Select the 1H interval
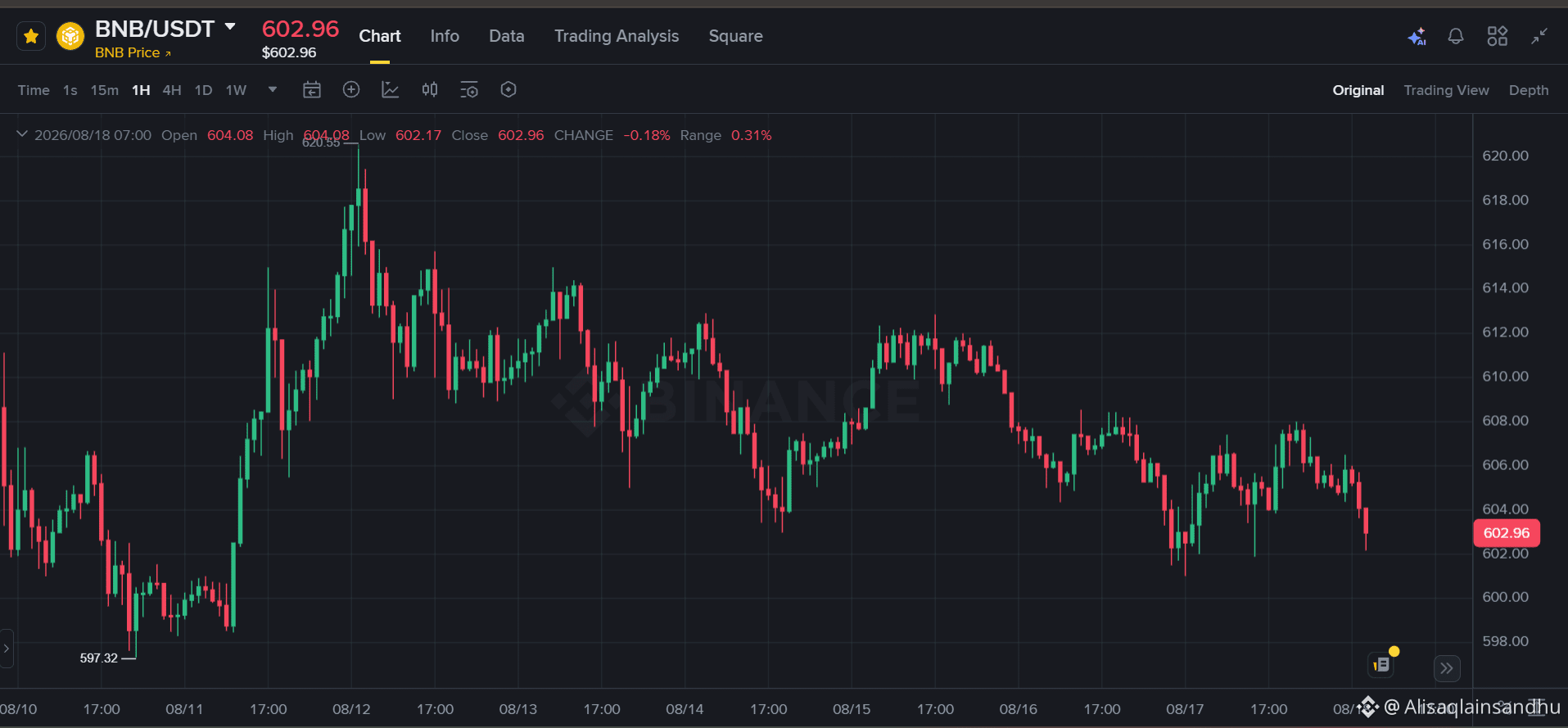The image size is (1568, 728). click(x=141, y=90)
